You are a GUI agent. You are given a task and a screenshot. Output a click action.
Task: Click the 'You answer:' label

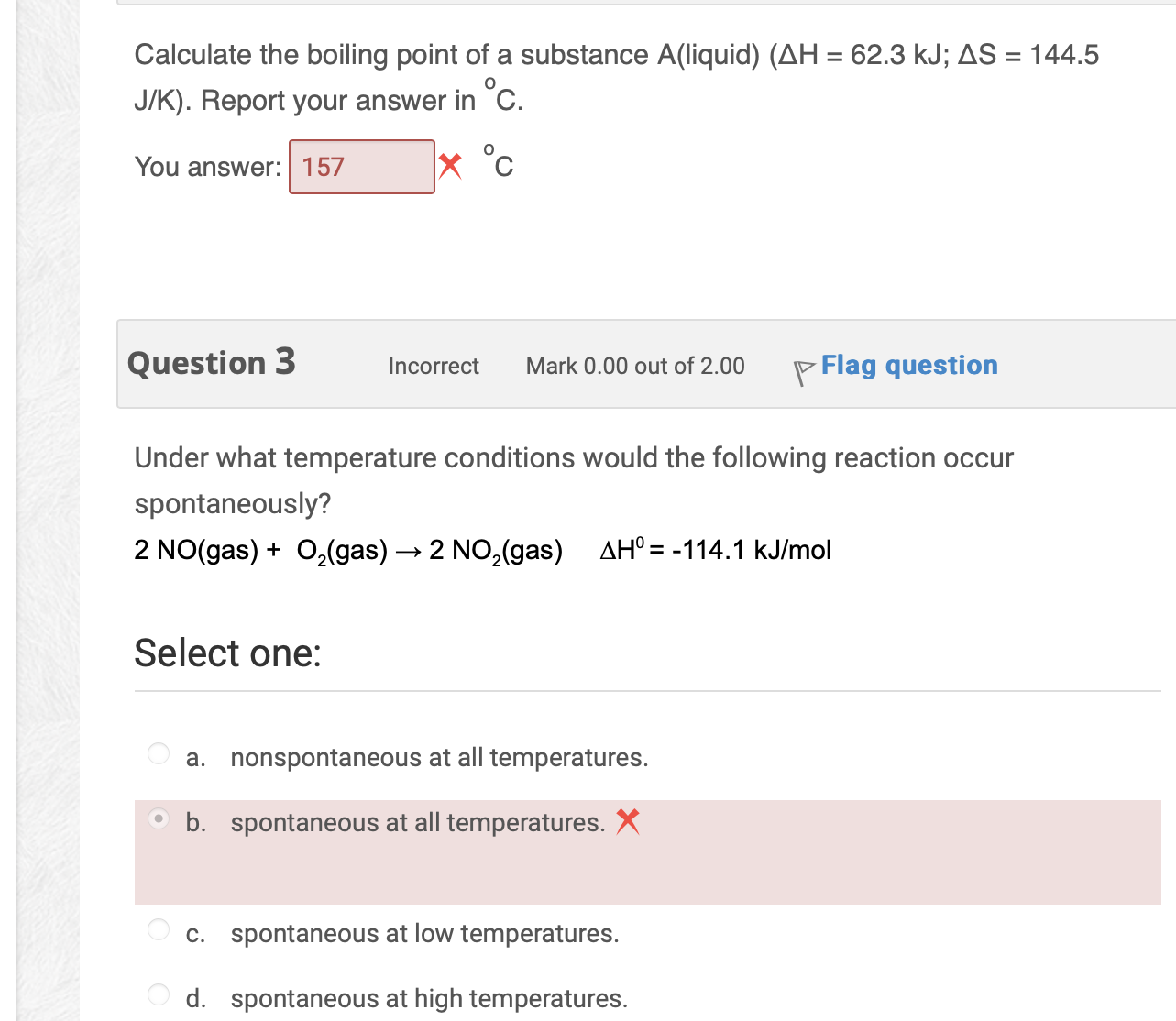(208, 167)
